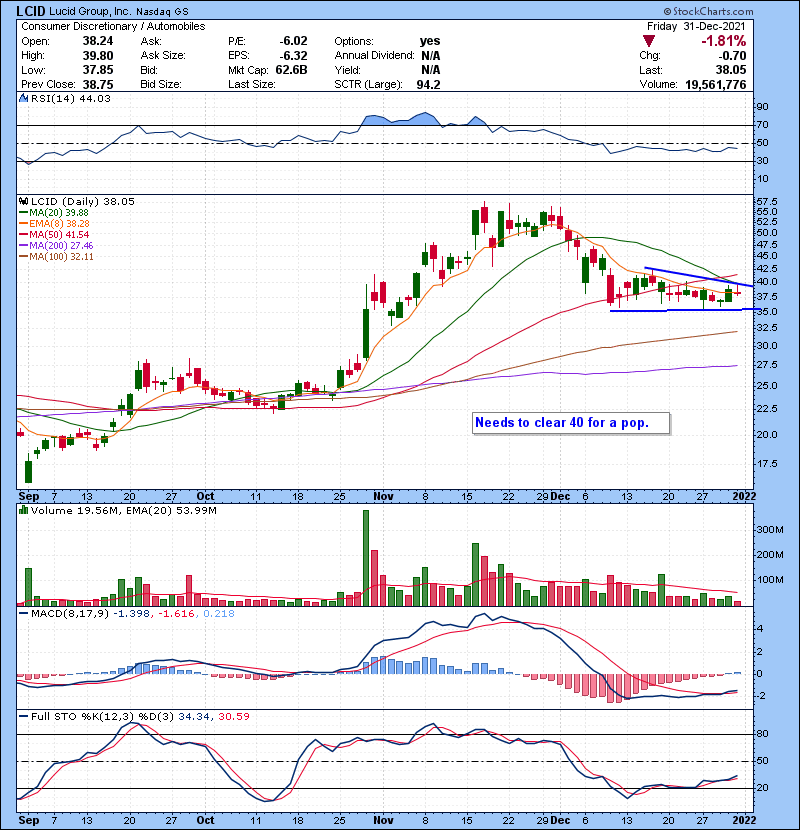Select the MA(100) 32.11 legend entry

pos(57,257)
